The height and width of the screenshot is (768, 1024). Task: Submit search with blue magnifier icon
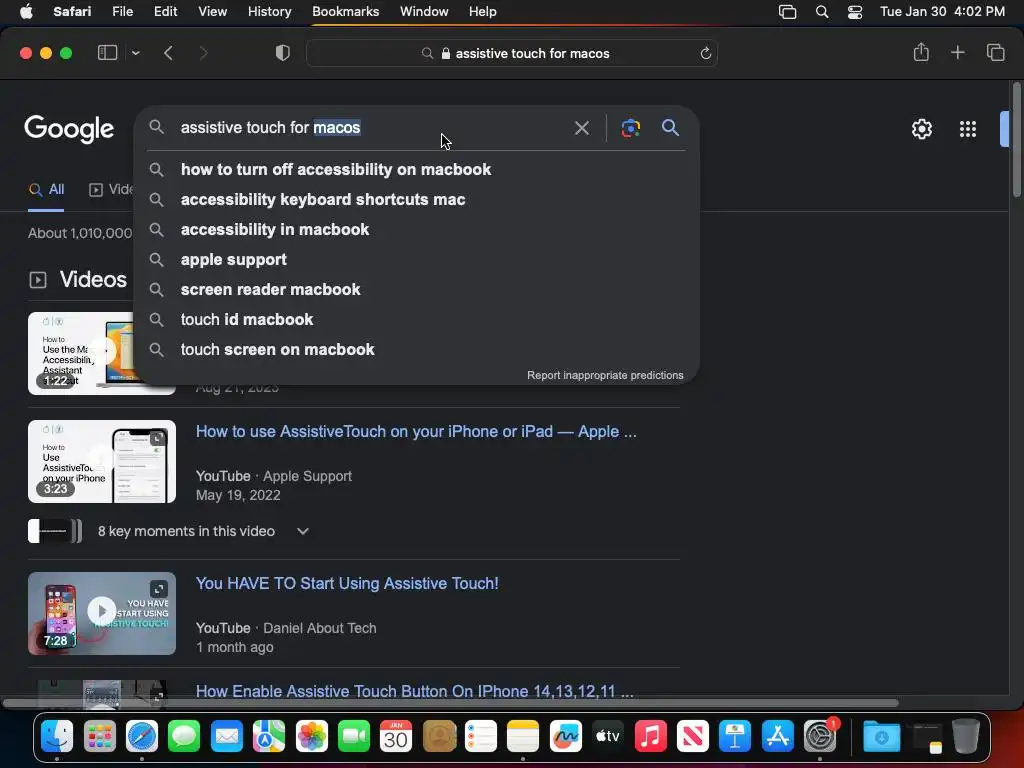point(670,127)
